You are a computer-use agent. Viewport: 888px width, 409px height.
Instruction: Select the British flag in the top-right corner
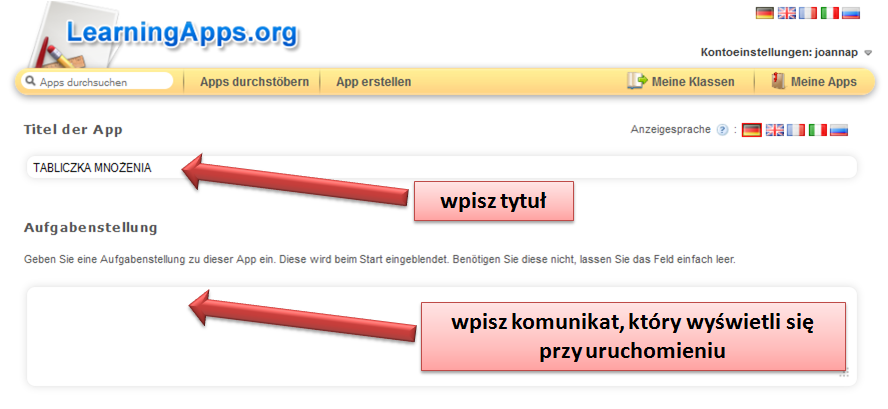click(787, 13)
